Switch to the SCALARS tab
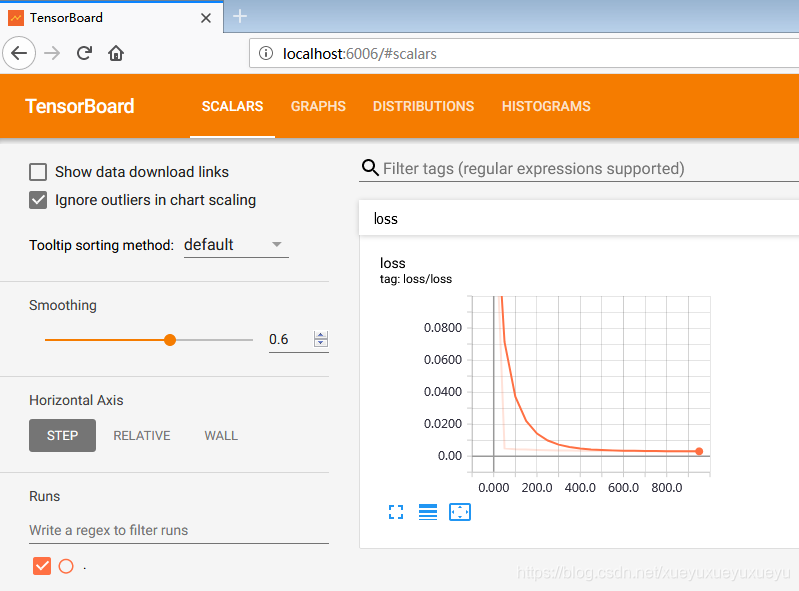The height and width of the screenshot is (591, 799). pos(232,106)
